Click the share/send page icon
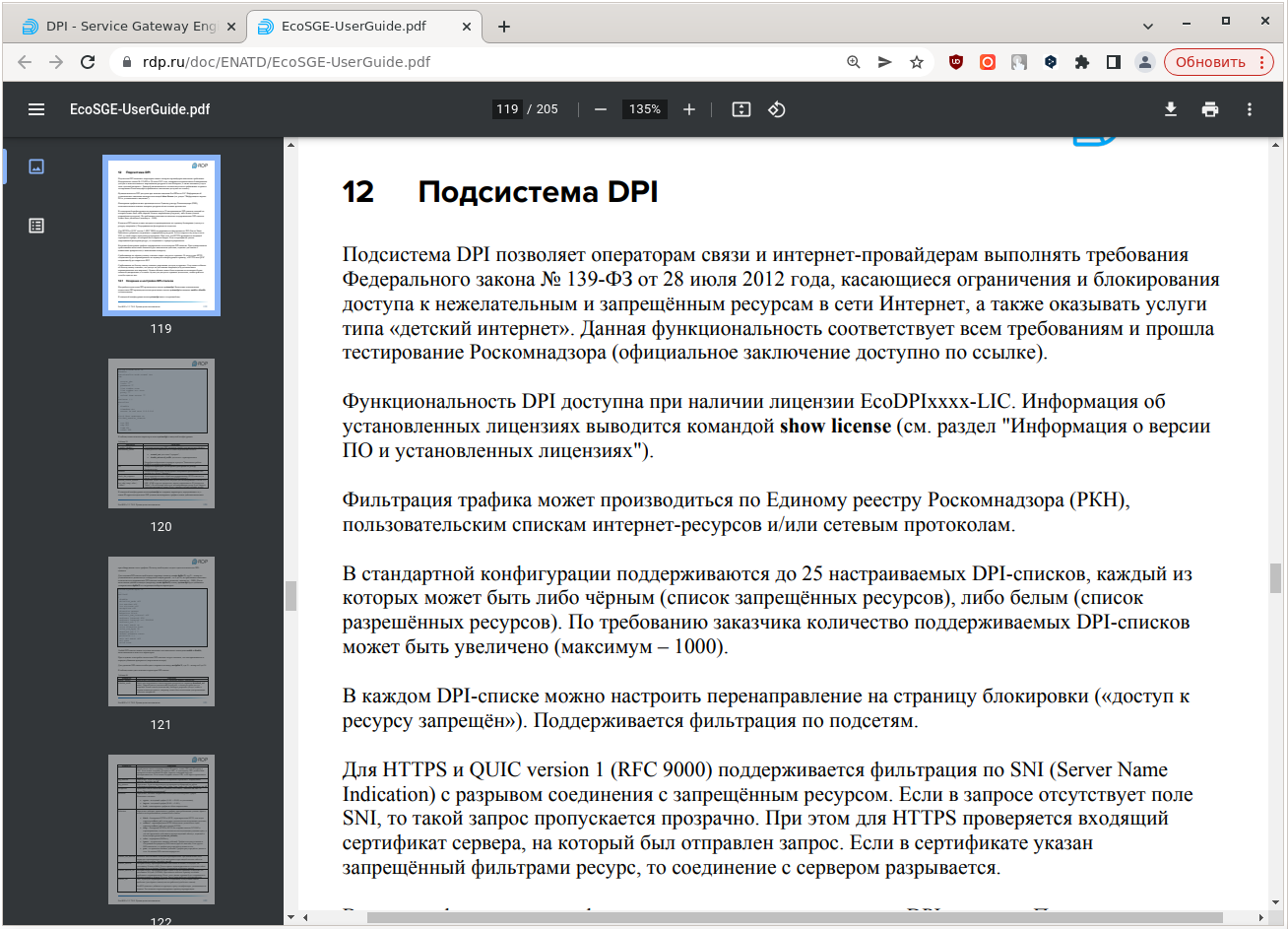The width and height of the screenshot is (1288, 929). tap(885, 62)
